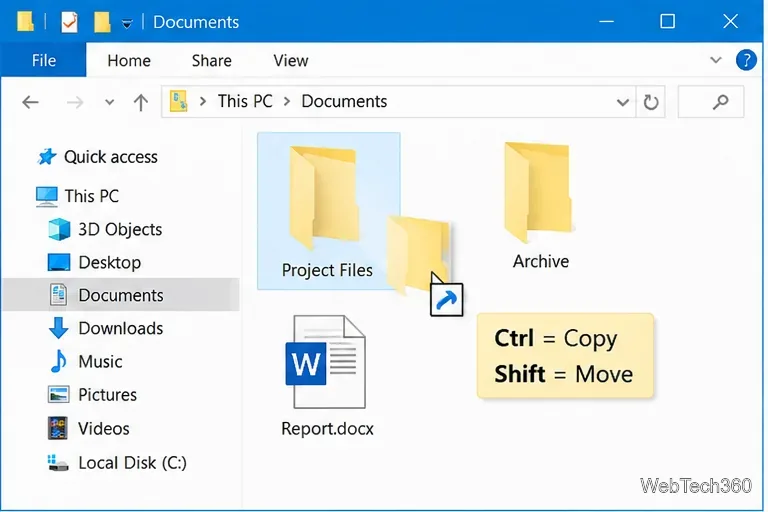
Task: Expand chevron before This PC in address bar
Action: tap(202, 101)
